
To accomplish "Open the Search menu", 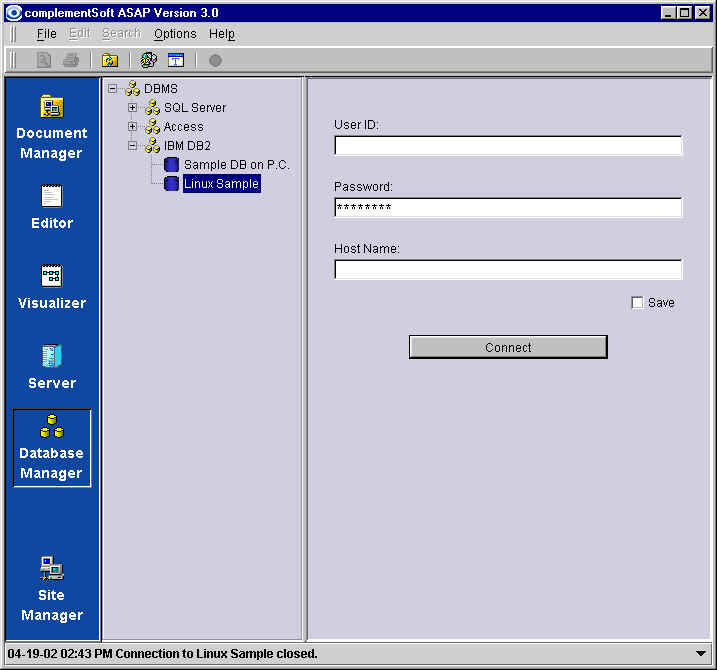I will (x=122, y=34).
